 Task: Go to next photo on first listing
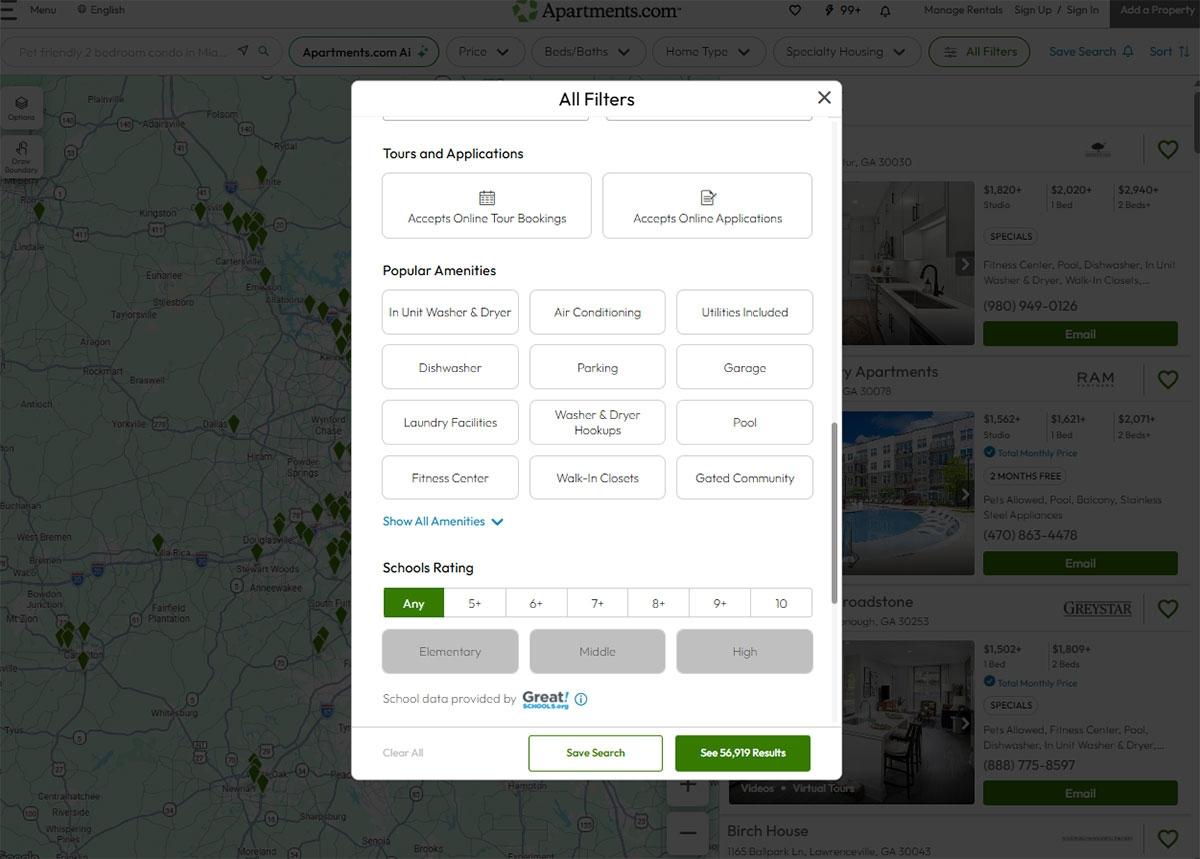(965, 264)
